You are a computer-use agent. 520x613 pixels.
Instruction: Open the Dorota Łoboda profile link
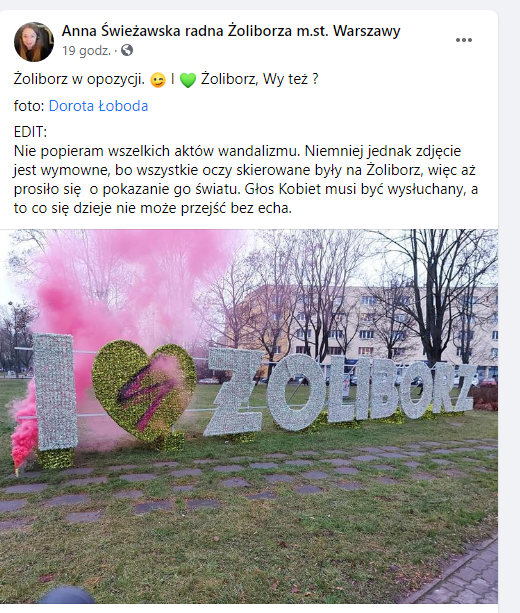tap(98, 106)
